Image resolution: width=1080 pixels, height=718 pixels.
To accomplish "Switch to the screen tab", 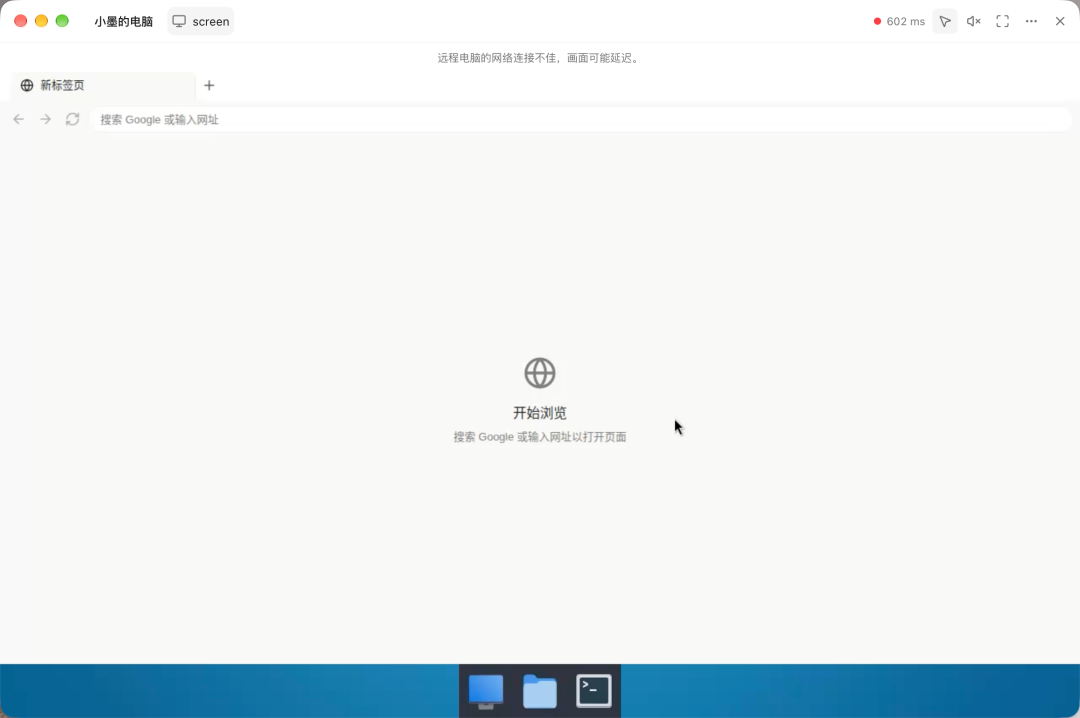I will click(x=200, y=21).
